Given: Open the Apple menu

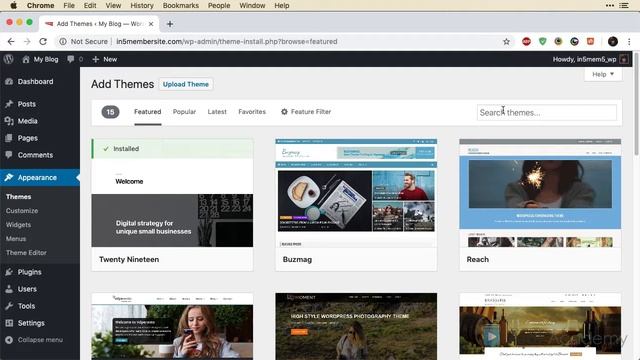Looking at the screenshot, I should click(13, 5).
